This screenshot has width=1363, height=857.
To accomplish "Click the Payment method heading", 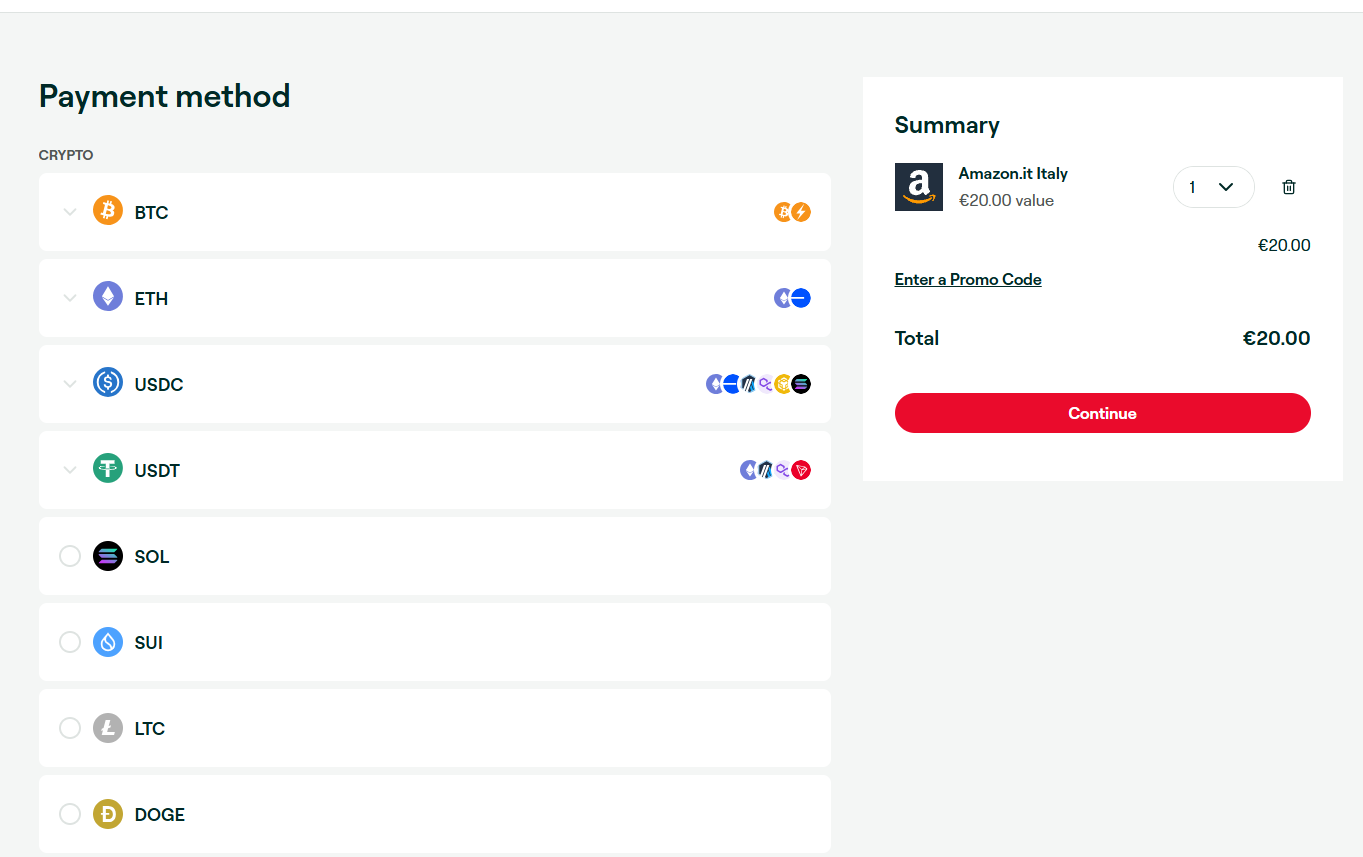I will 164,96.
